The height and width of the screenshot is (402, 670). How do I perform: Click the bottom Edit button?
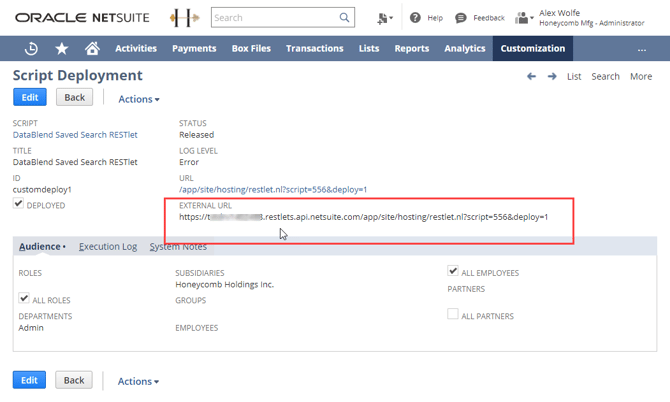pyautogui.click(x=29, y=380)
